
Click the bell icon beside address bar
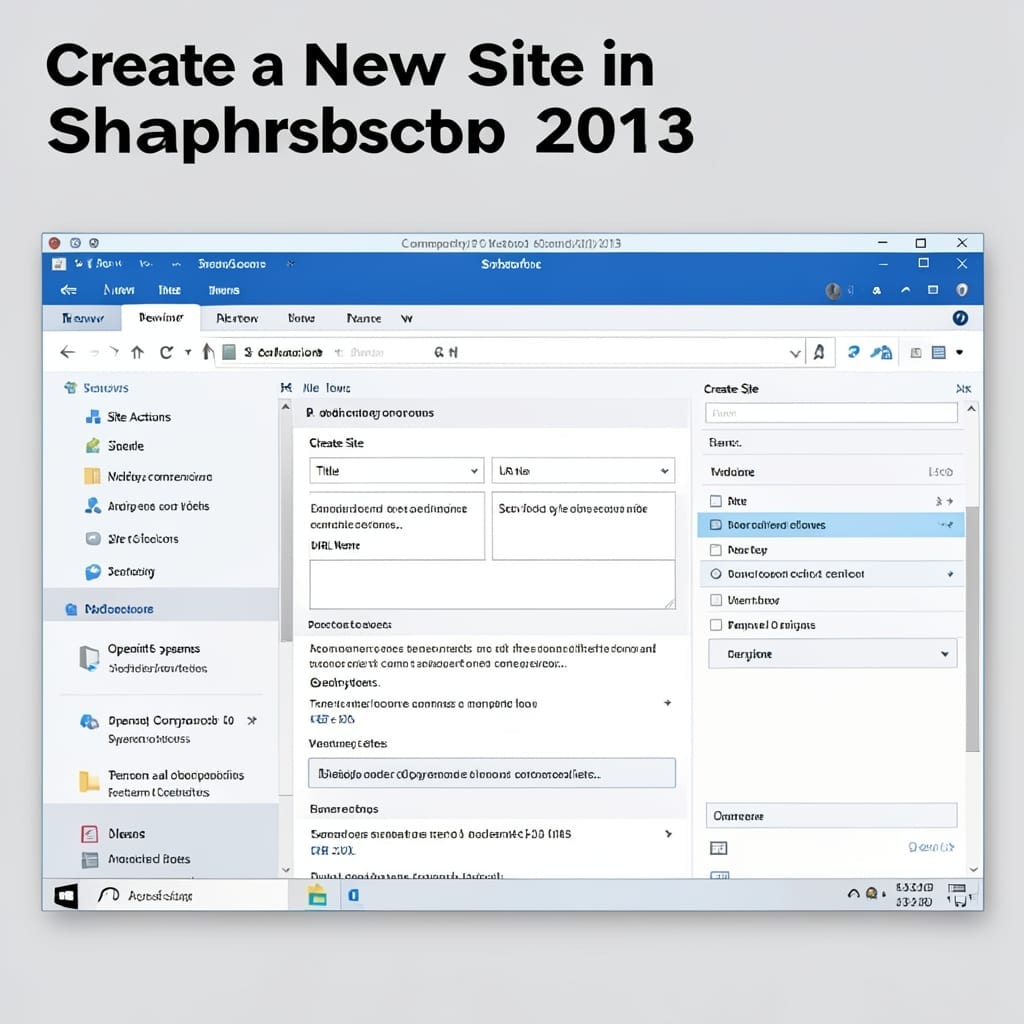tap(819, 353)
